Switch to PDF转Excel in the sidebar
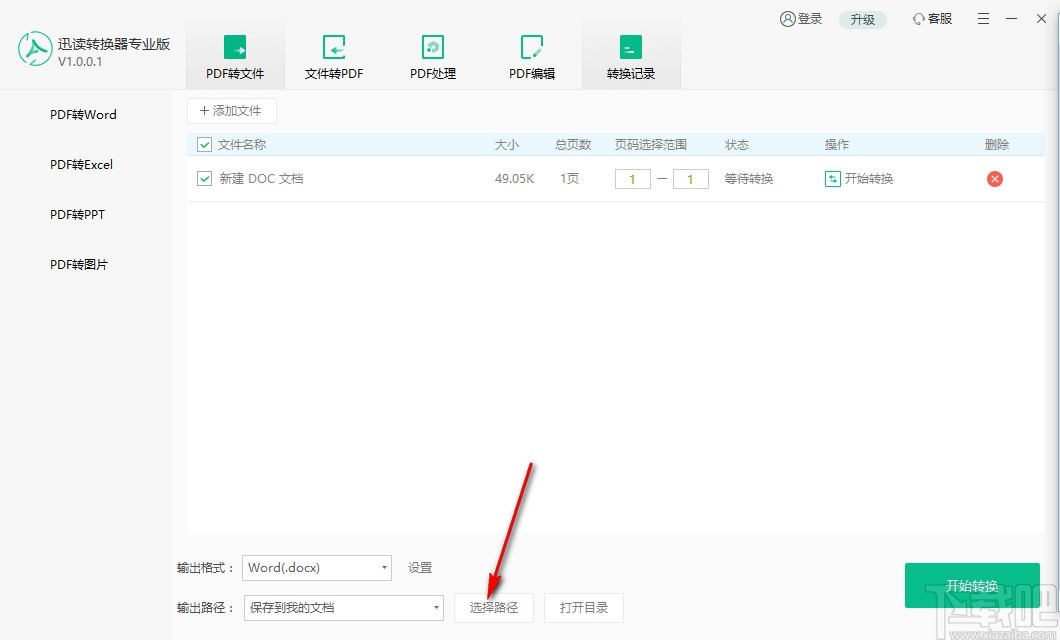 tap(80, 164)
